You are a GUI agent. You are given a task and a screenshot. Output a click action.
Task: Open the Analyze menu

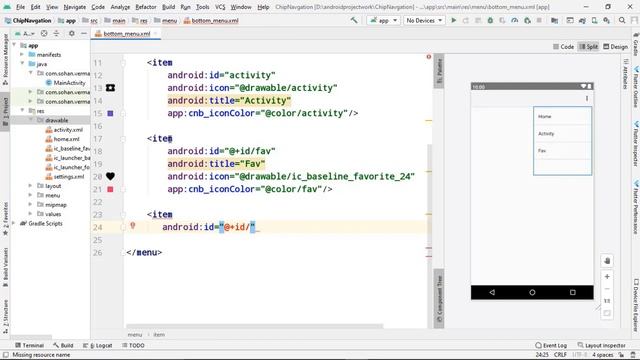pos(120,7)
